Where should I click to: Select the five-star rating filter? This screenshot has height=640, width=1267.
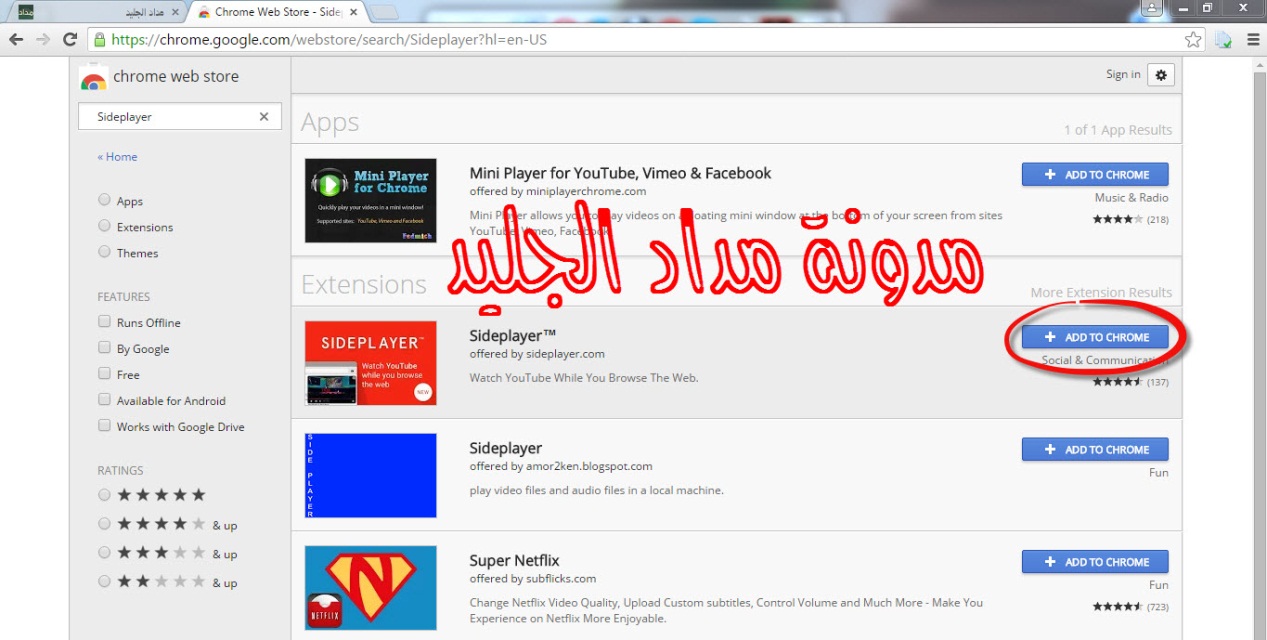point(104,495)
